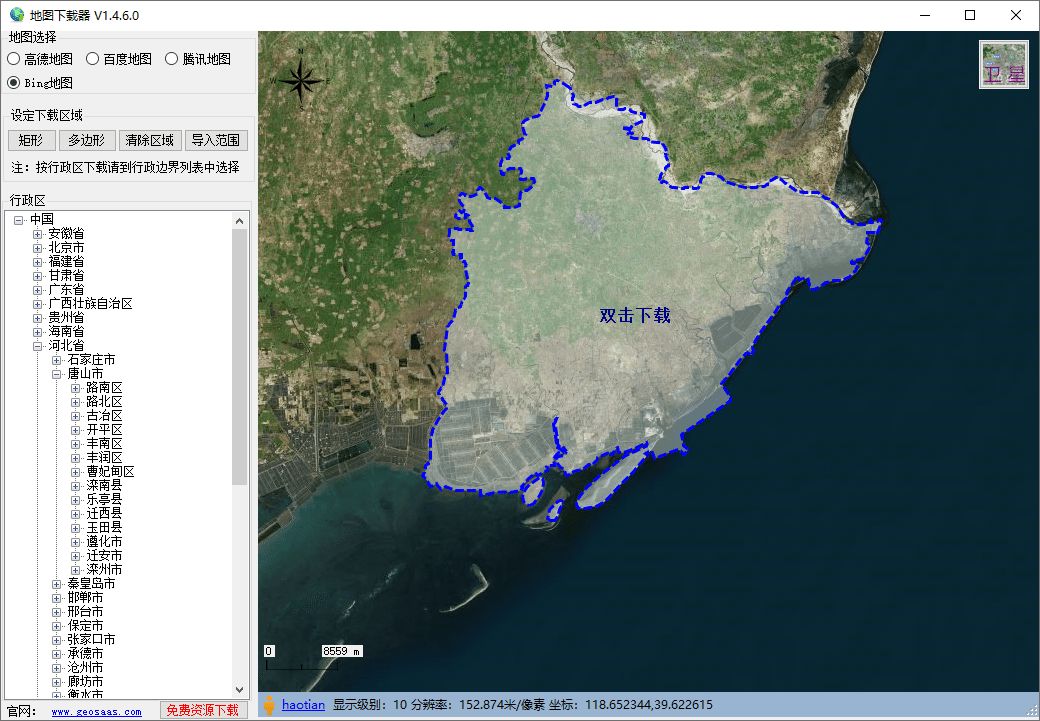The image size is (1040, 721).
Task: Collapse the 河北省 tree node
Action: (x=37, y=346)
